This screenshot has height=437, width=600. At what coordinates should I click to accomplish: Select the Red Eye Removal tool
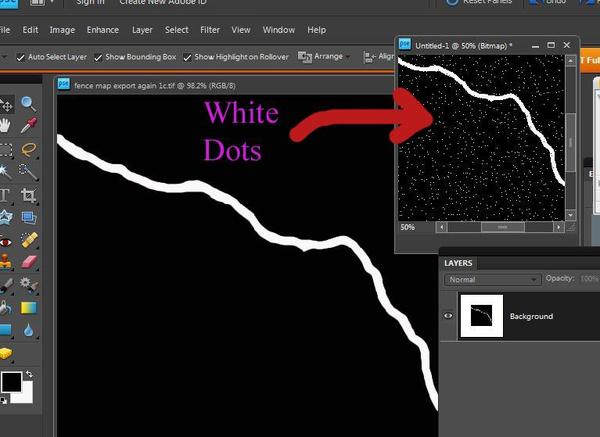pos(5,242)
